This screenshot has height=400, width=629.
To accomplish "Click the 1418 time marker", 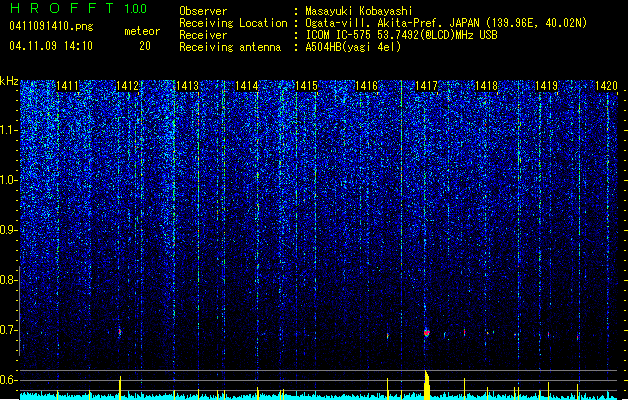I will (486, 86).
